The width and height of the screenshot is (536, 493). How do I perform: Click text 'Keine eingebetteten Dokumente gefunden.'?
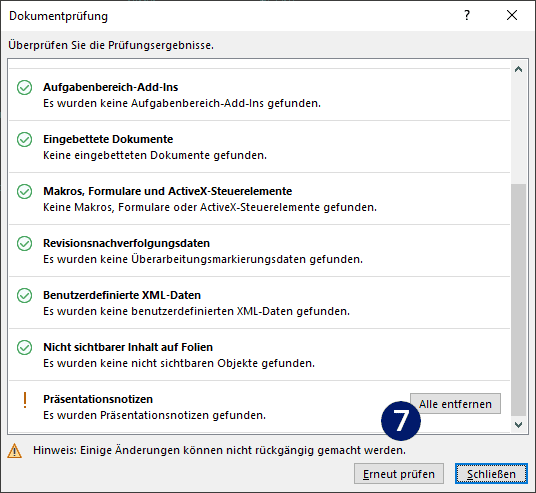point(155,155)
